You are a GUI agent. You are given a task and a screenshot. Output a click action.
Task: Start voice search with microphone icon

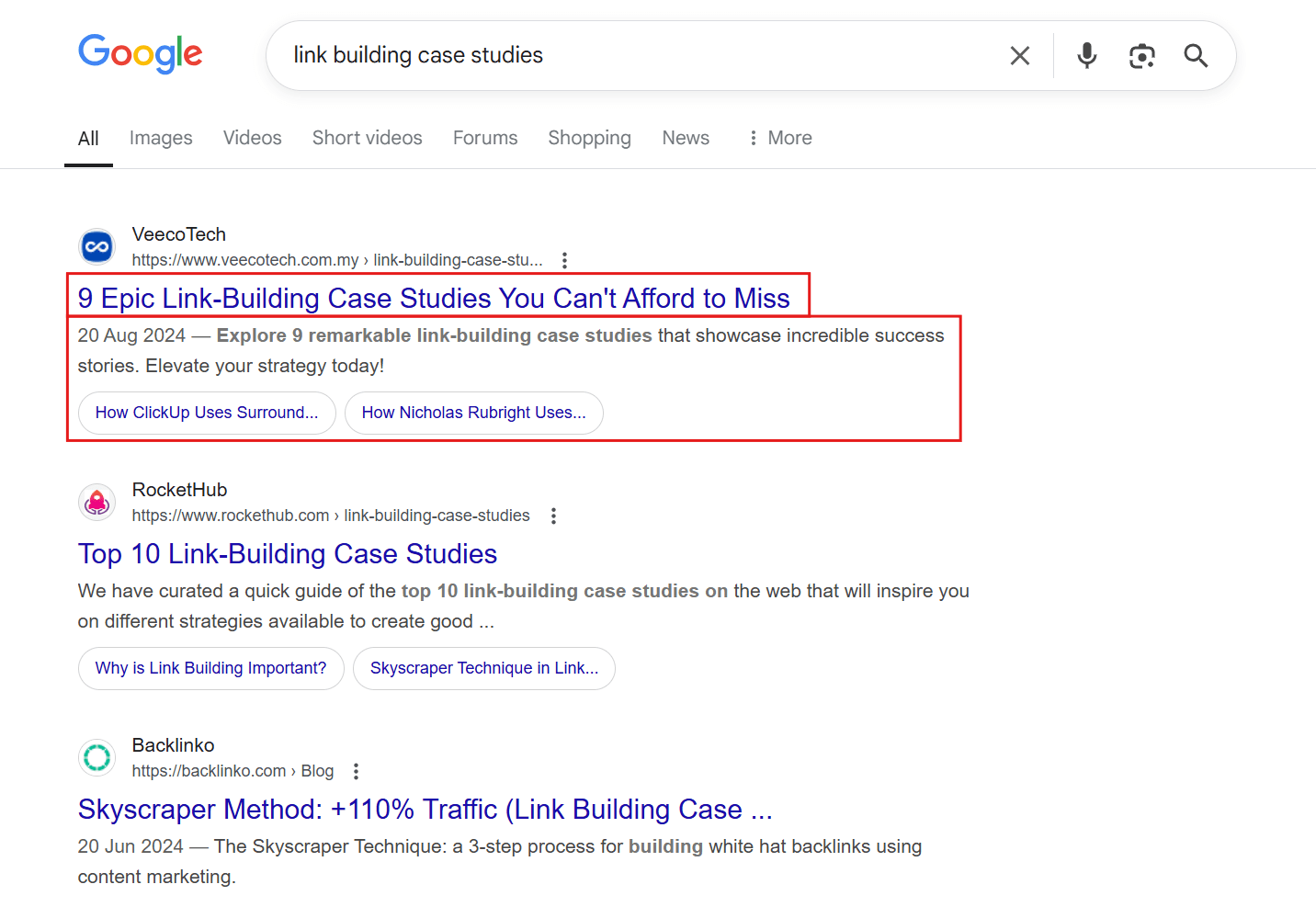(x=1087, y=56)
